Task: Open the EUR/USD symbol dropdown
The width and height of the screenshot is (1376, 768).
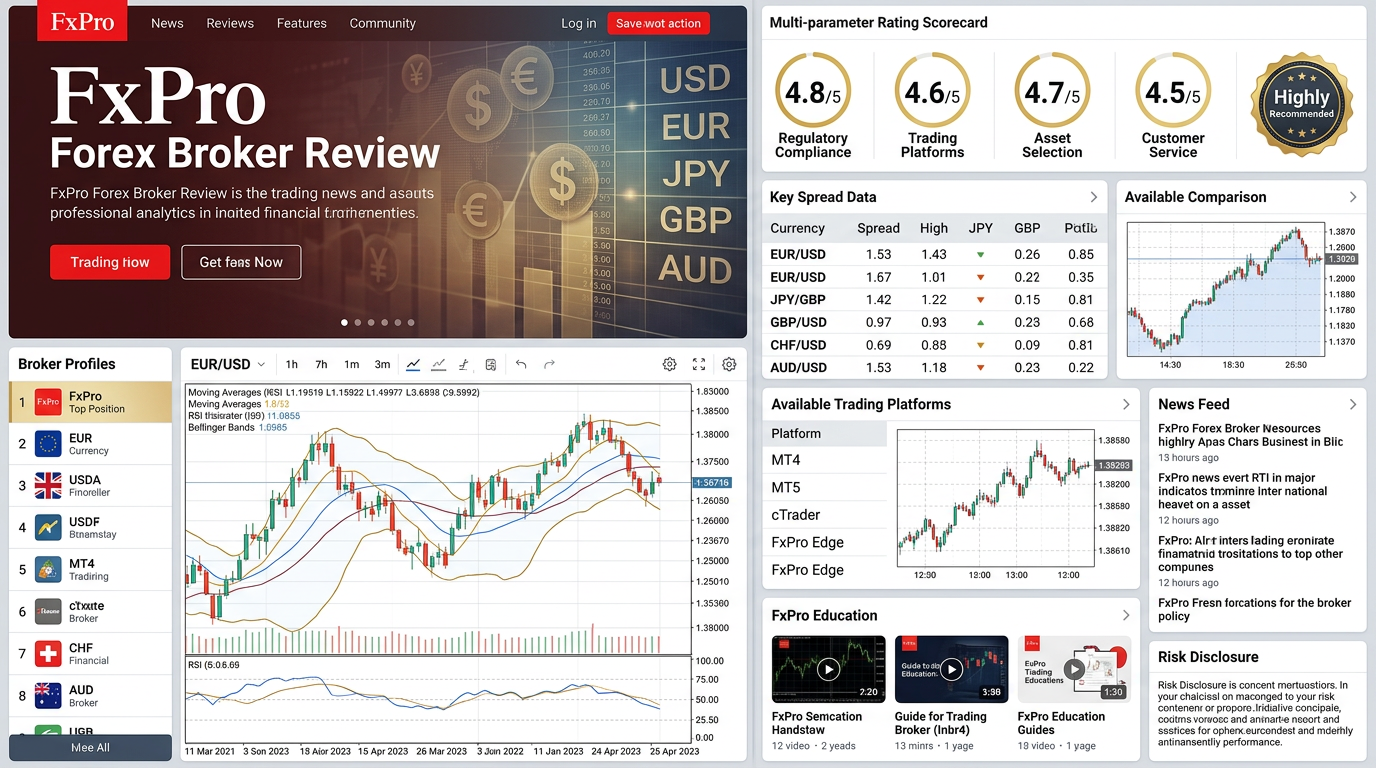Action: pos(228,365)
